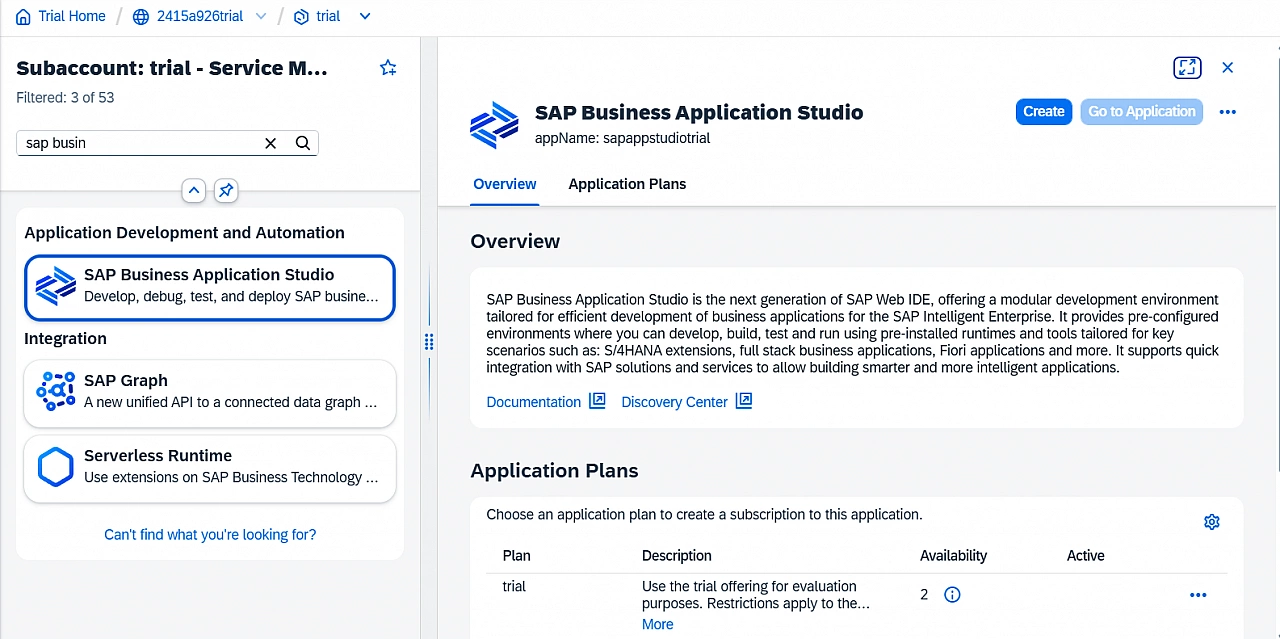Expand the trial subaccount breadcrumb dropdown
Image resolution: width=1280 pixels, height=639 pixels.
pyautogui.click(x=364, y=16)
